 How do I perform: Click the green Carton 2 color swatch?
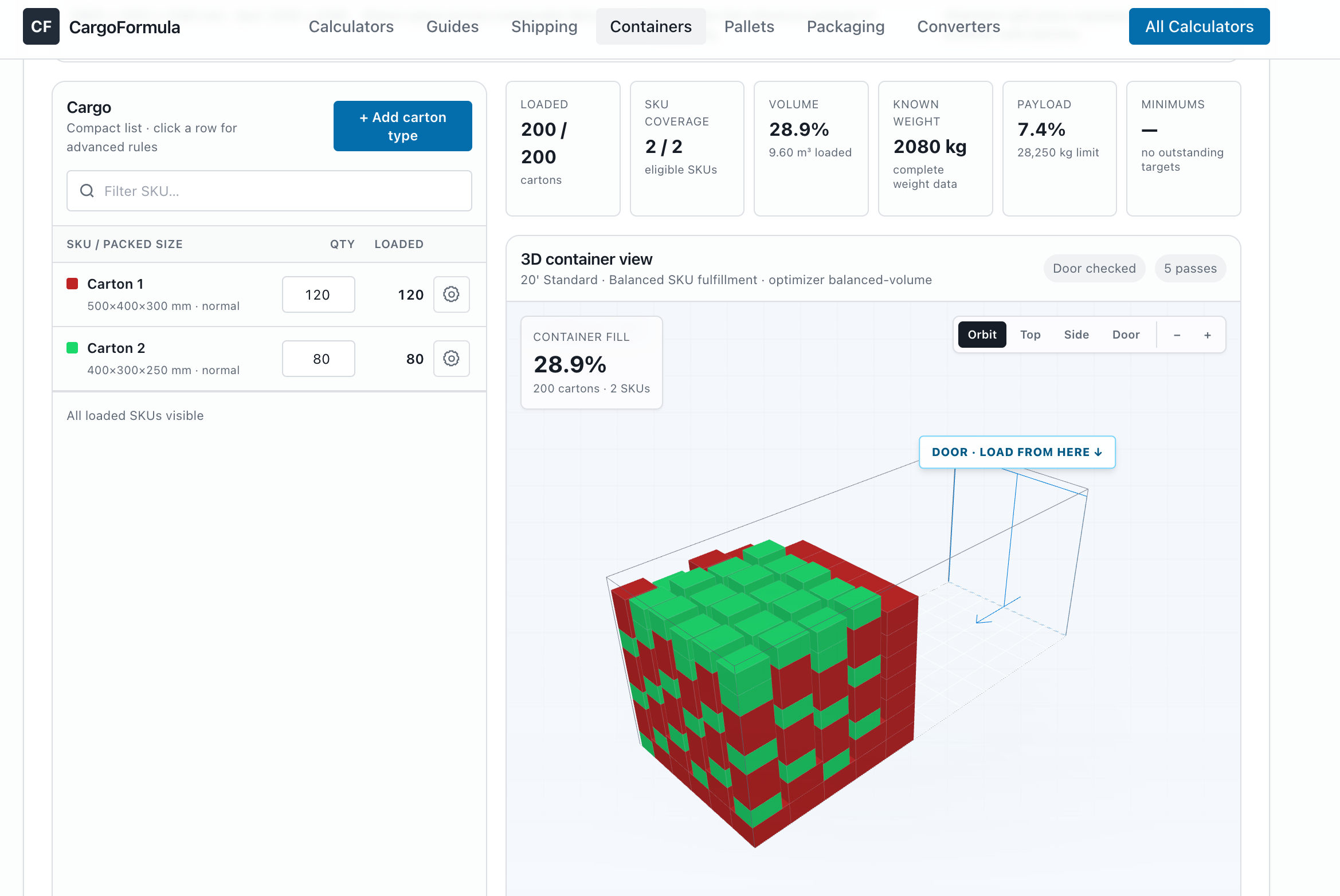click(72, 348)
